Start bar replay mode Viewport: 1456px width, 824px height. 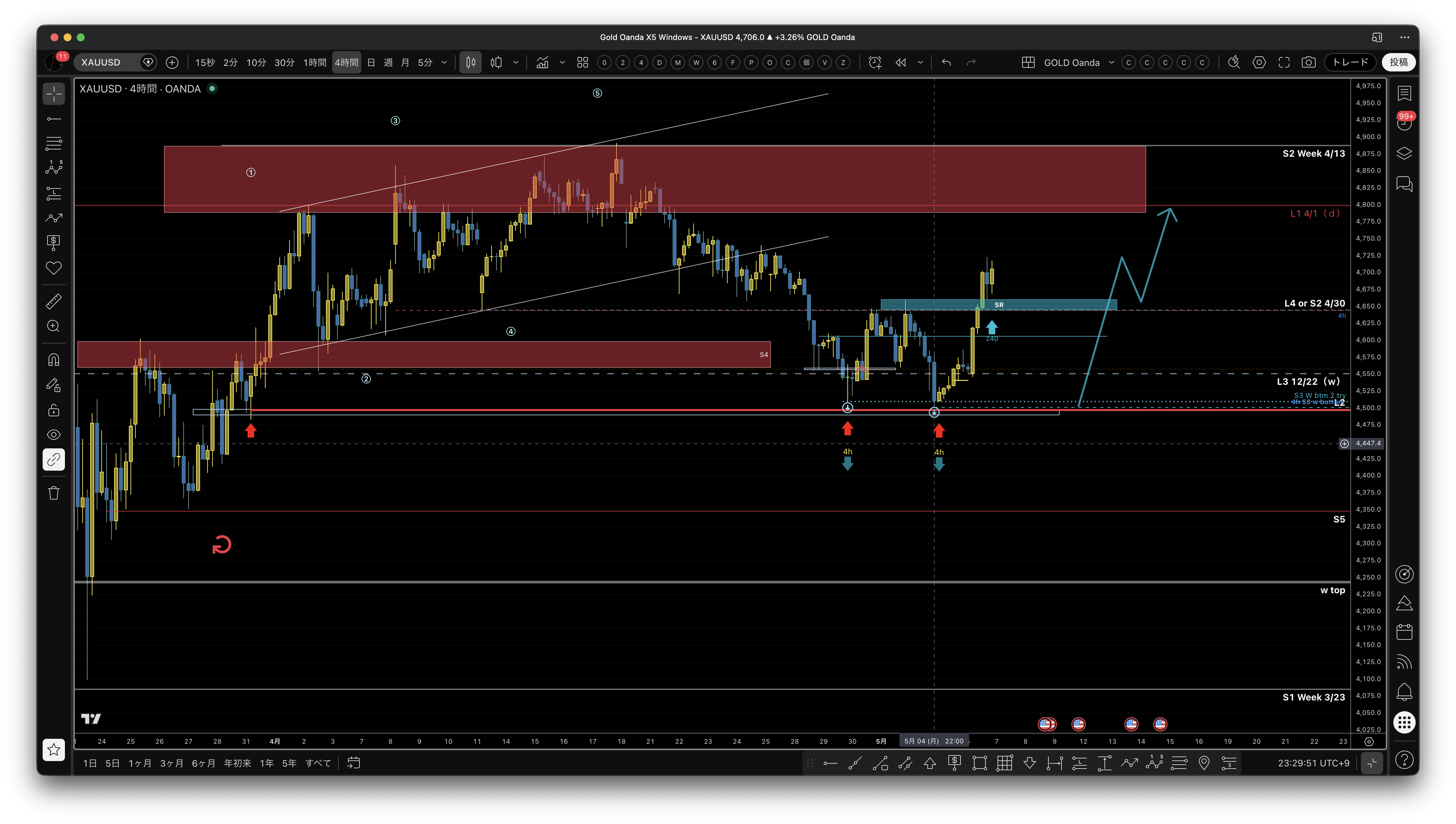point(901,62)
